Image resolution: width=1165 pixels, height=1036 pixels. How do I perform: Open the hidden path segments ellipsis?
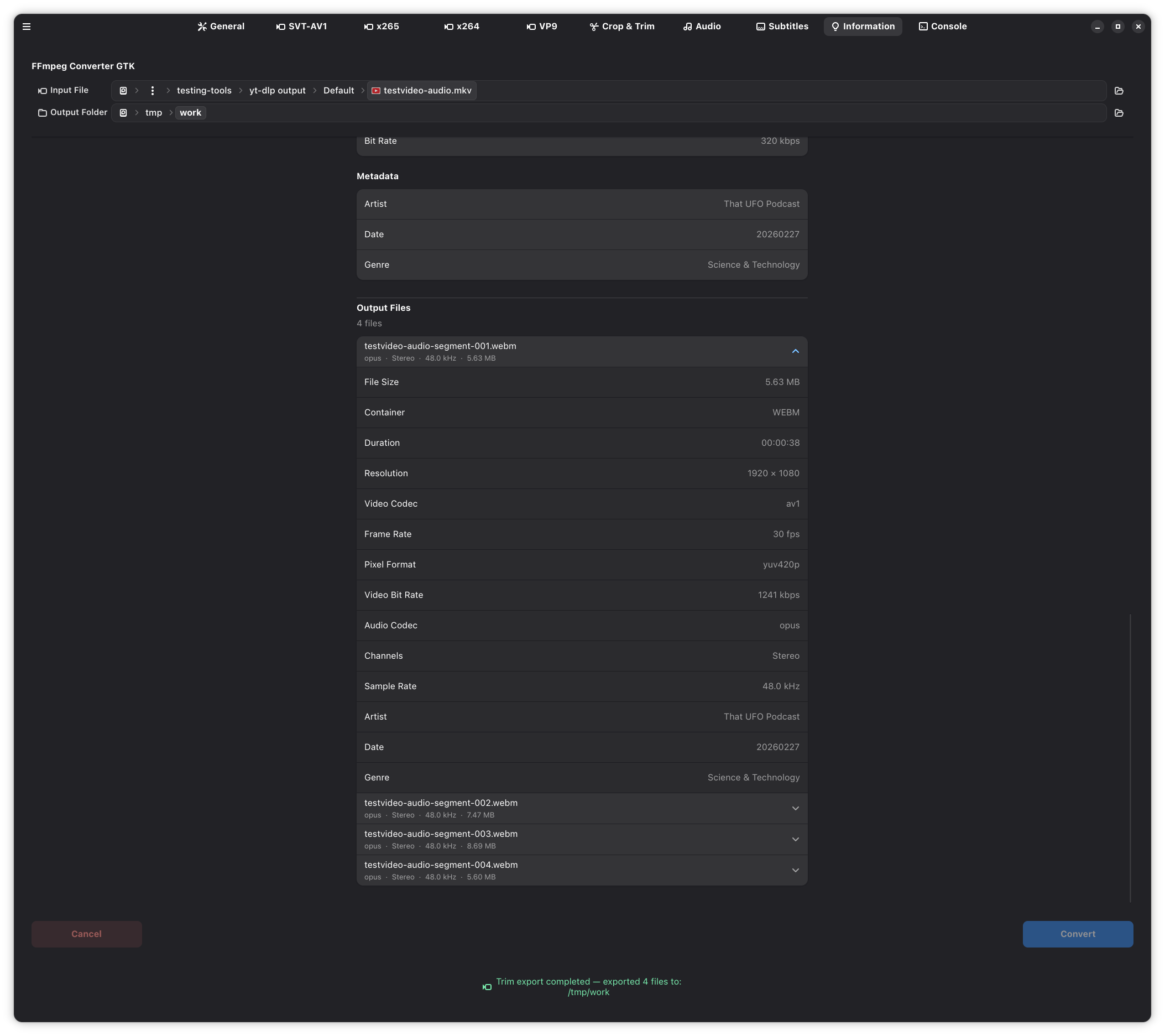(x=152, y=91)
